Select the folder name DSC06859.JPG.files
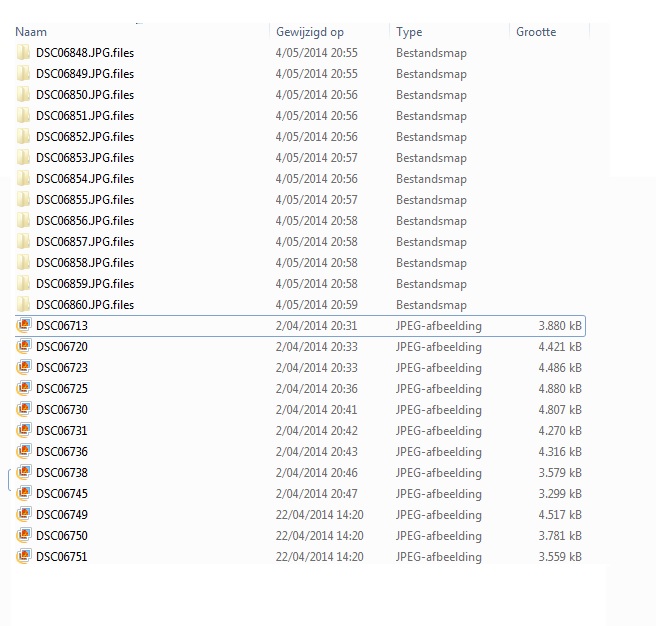This screenshot has width=656, height=626. [85, 284]
